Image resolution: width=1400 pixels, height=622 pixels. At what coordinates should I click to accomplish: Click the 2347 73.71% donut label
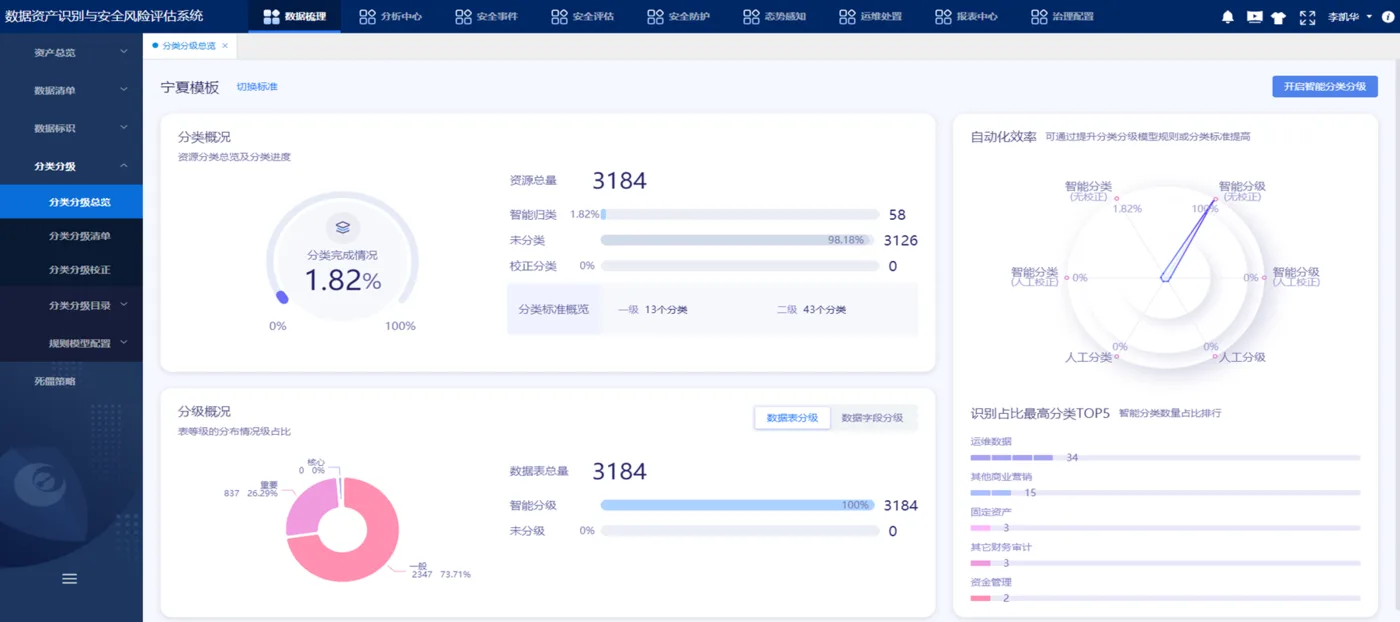coord(441,574)
